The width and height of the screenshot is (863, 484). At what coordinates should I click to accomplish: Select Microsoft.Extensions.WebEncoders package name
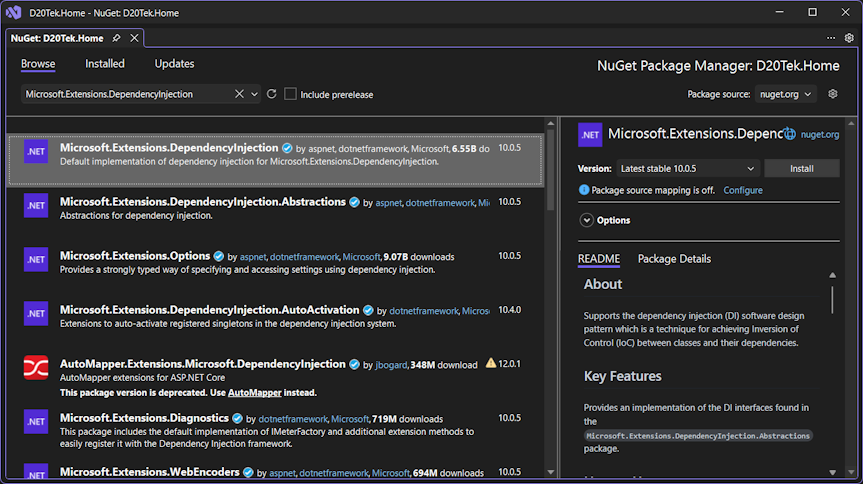coord(150,472)
